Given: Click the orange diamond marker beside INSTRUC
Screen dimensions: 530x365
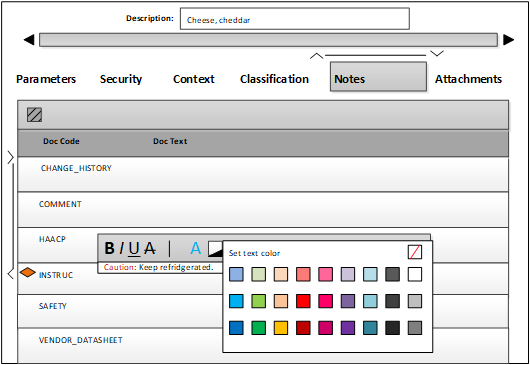Looking at the screenshot, I should click(x=27, y=272).
